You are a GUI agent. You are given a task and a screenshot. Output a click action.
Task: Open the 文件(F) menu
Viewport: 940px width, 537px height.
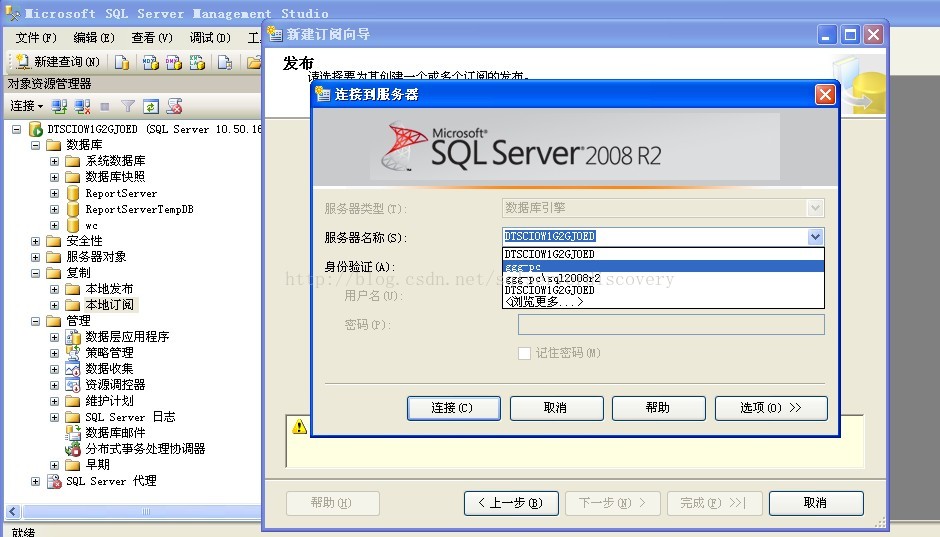tap(36, 38)
